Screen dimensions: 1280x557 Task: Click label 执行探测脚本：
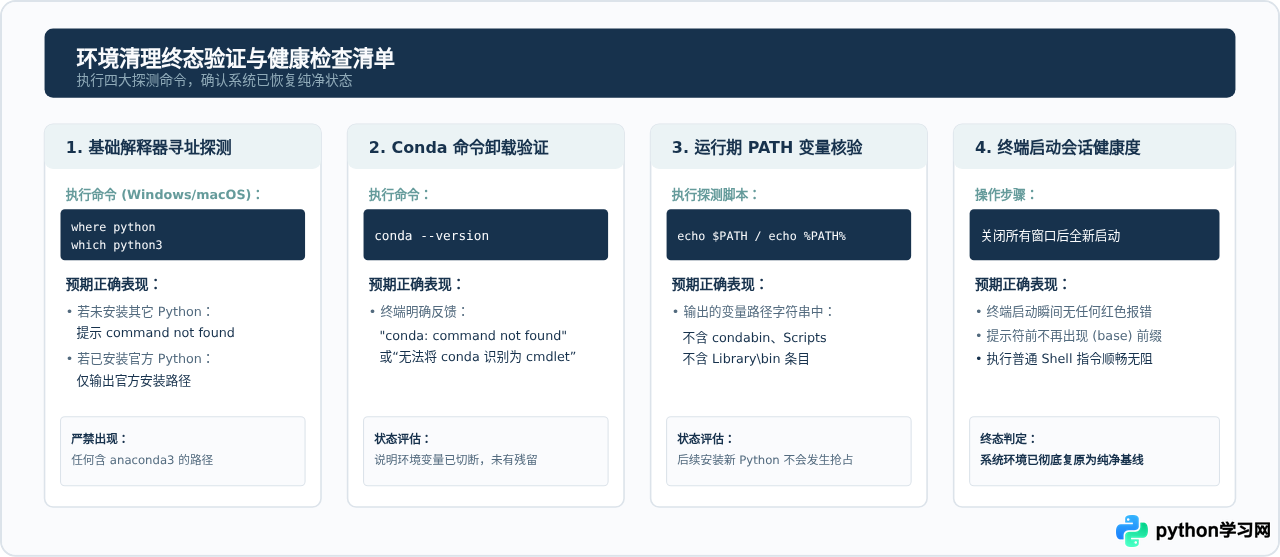tap(716, 194)
